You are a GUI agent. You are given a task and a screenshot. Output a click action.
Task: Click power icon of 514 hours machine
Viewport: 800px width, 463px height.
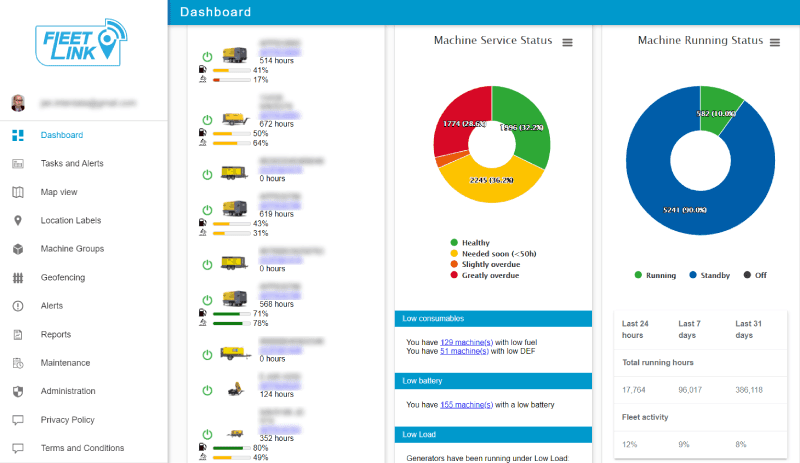tap(207, 56)
